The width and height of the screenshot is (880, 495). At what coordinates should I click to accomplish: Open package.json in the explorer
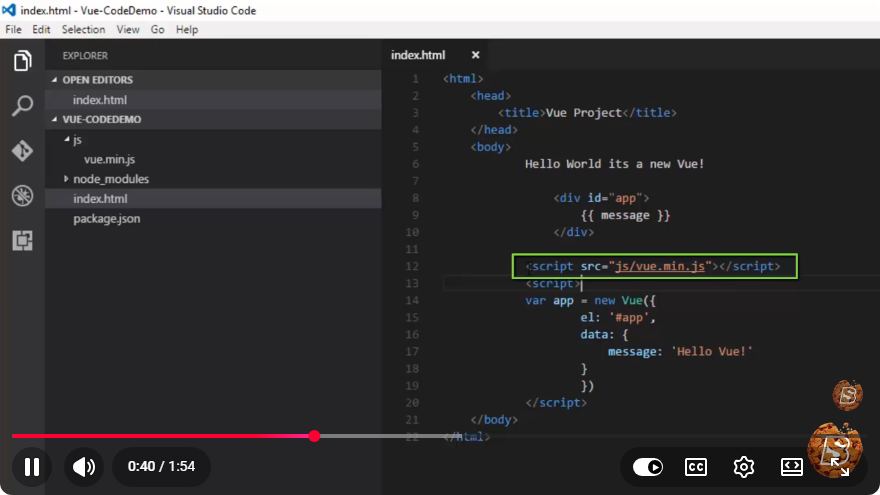(x=107, y=218)
